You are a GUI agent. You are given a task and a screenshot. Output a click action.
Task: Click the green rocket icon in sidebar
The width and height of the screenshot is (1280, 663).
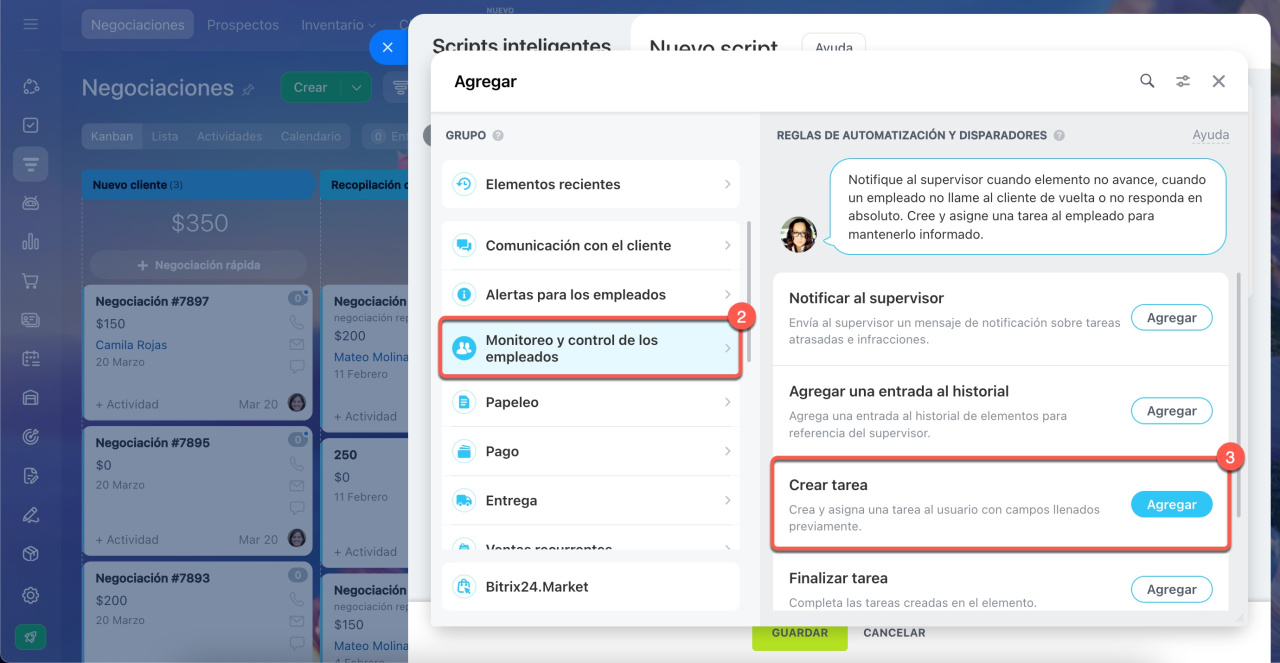(x=31, y=637)
